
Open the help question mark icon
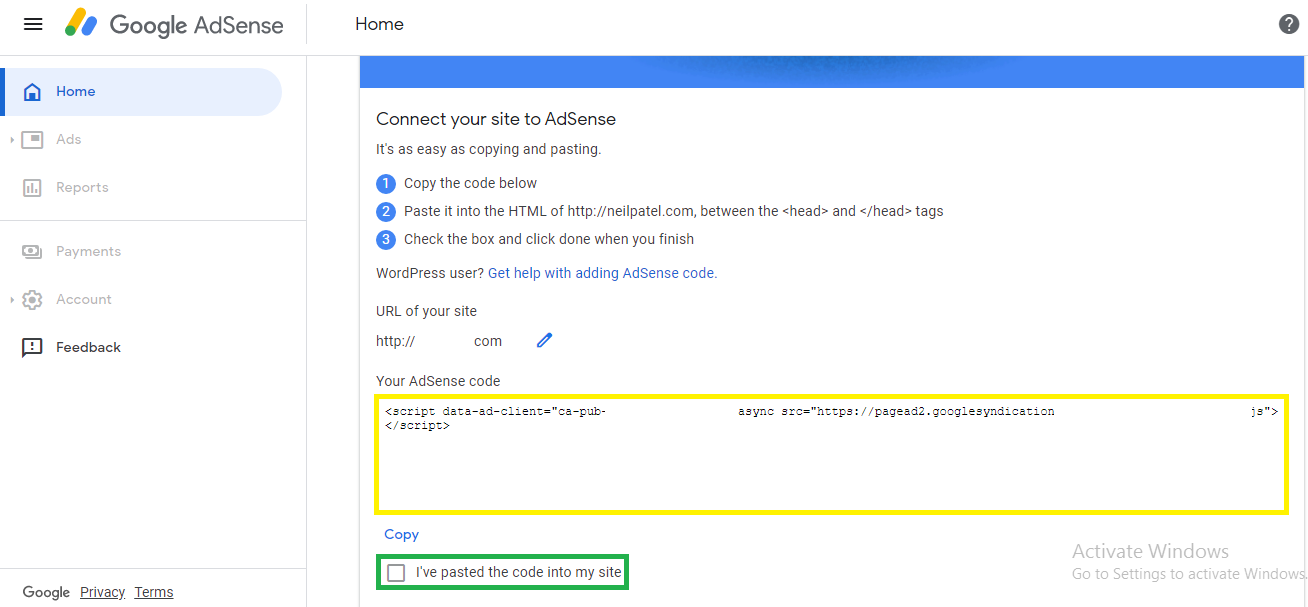(1289, 23)
